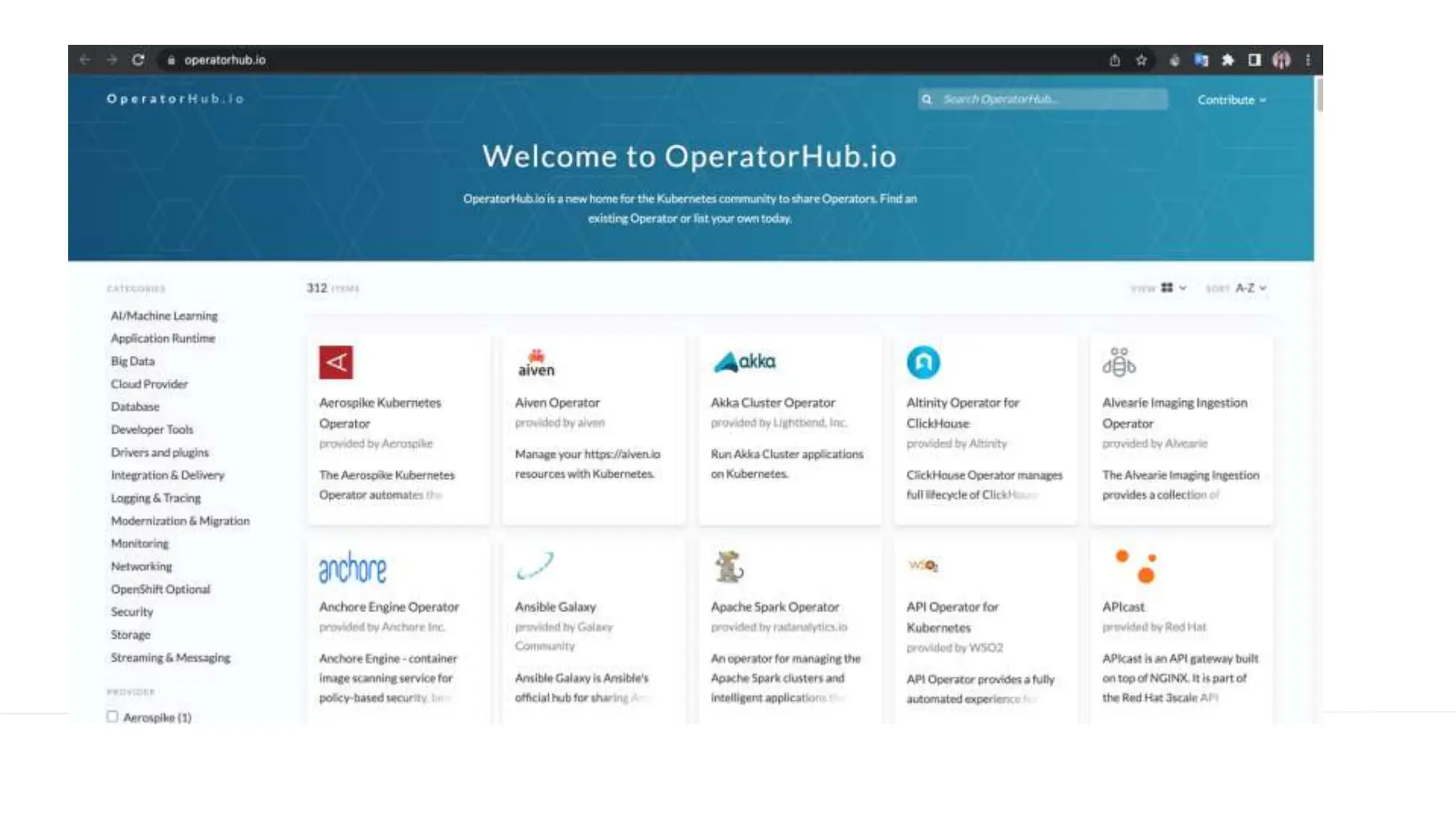Click the Altinity blue circle logo
The height and width of the screenshot is (819, 1456).
[923, 363]
